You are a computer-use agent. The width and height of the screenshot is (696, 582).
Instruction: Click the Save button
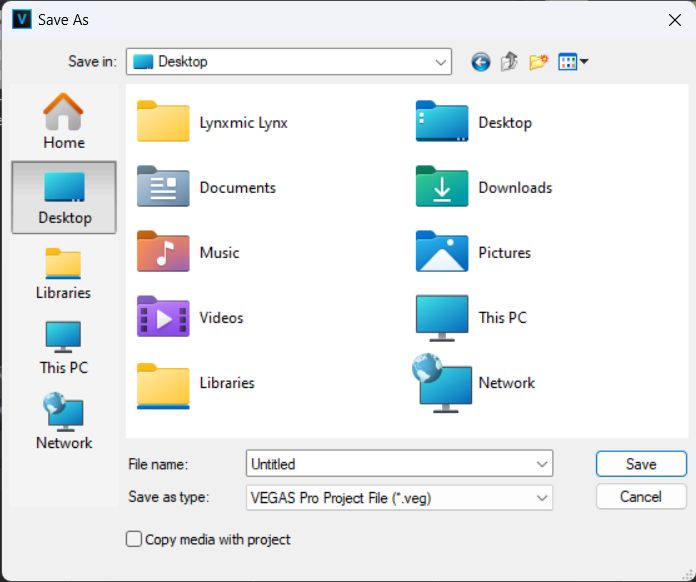coord(641,464)
